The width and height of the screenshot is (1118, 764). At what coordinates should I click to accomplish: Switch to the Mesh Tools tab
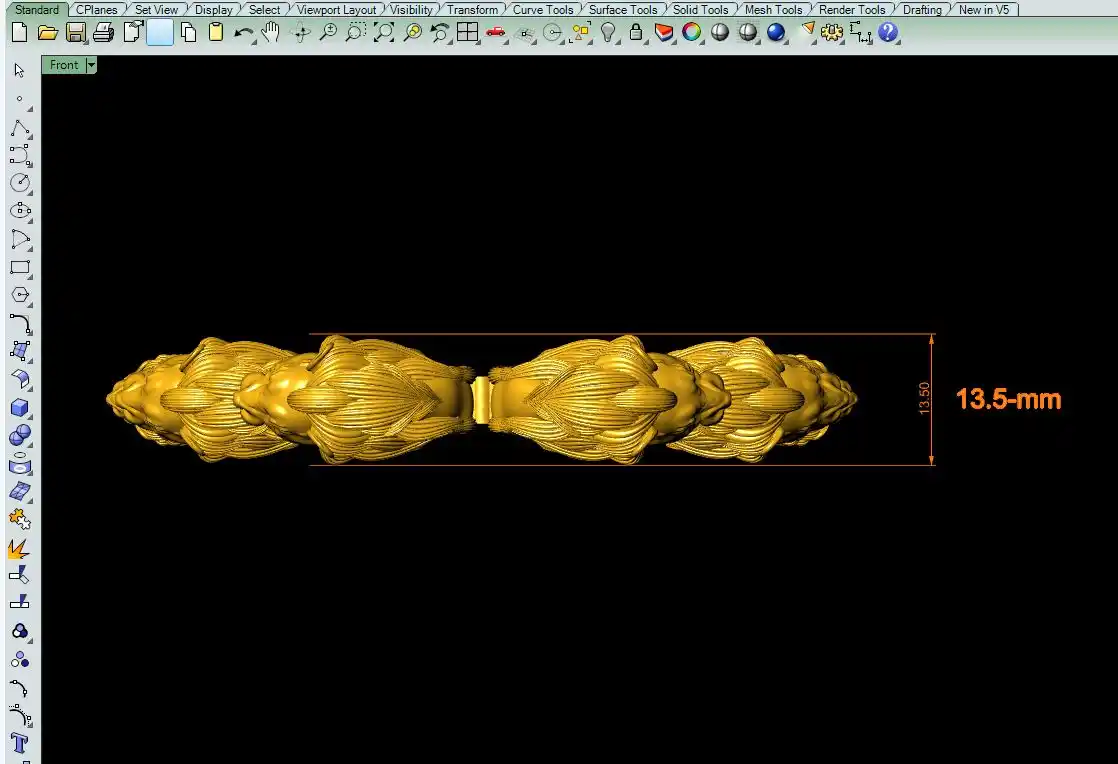tap(773, 10)
